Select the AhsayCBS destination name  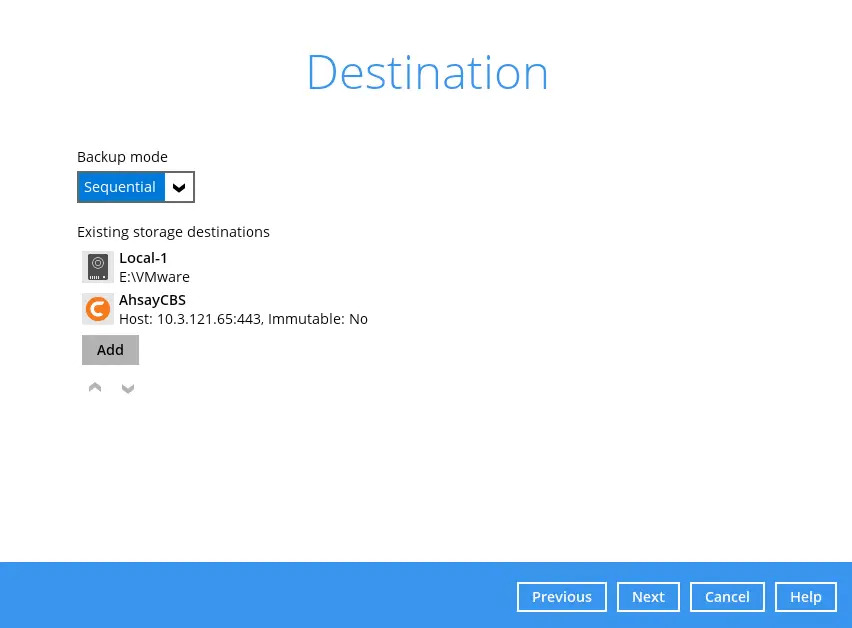click(x=152, y=300)
